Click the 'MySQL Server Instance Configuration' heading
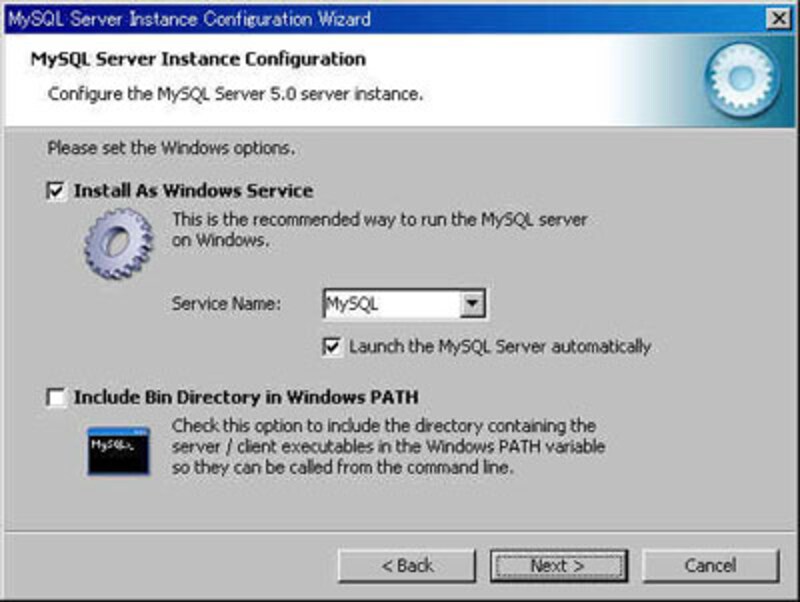800x602 pixels. [198, 59]
